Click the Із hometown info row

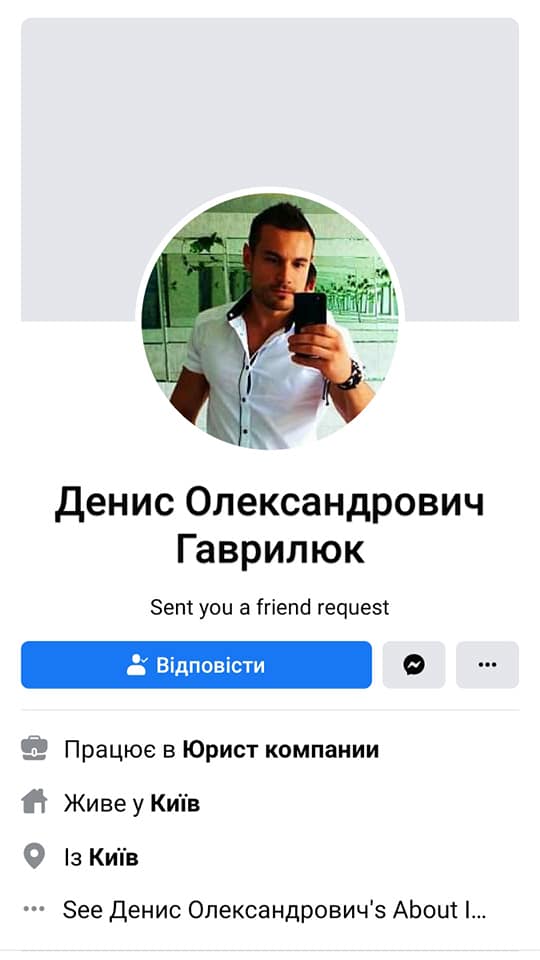270,857
